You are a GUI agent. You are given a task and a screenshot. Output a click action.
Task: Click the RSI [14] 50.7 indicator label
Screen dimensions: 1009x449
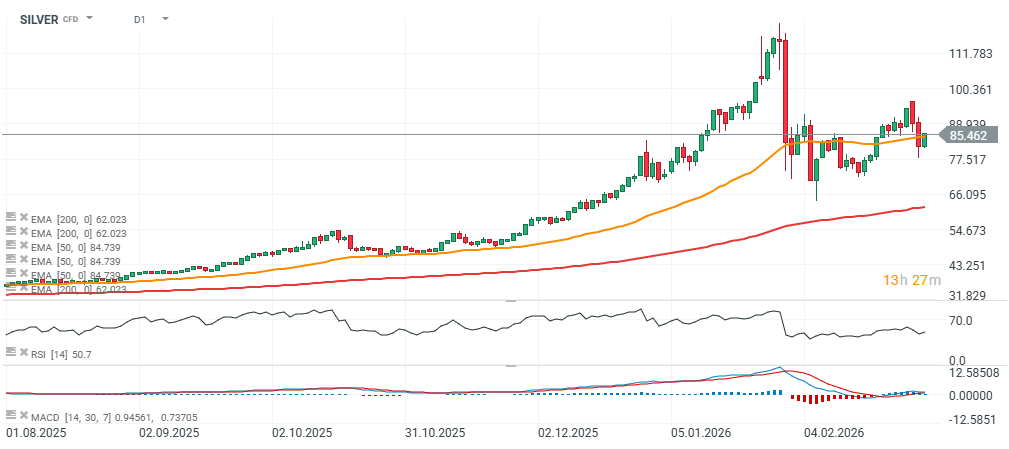tap(61, 352)
